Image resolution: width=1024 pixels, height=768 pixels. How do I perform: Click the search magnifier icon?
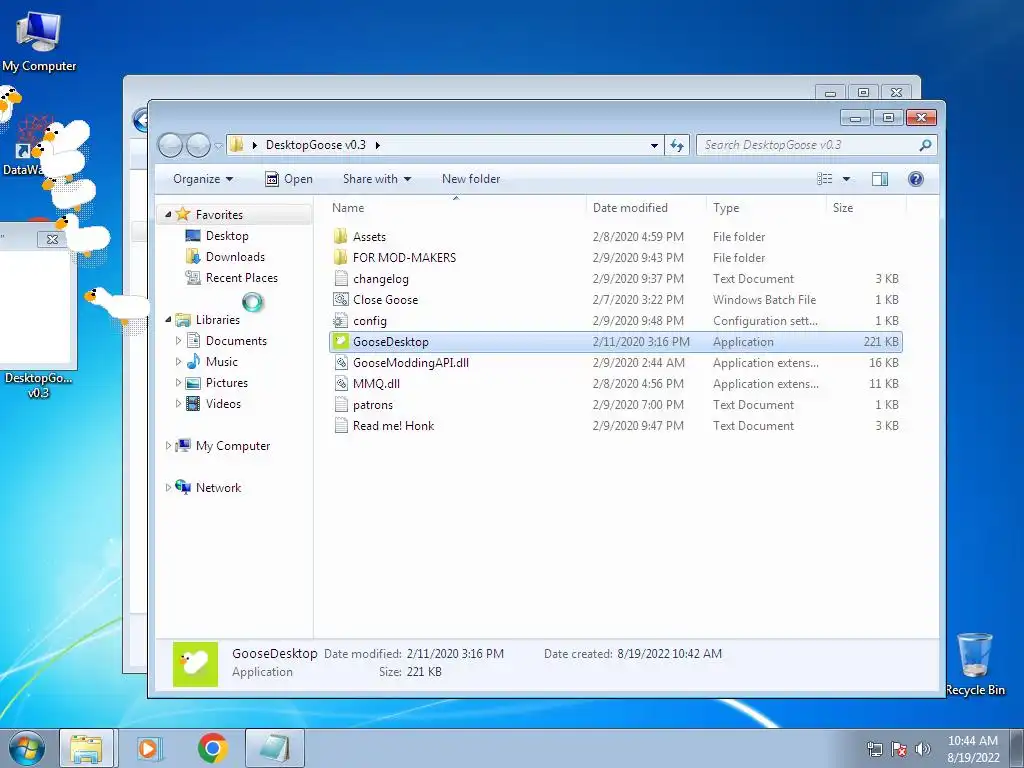(925, 145)
